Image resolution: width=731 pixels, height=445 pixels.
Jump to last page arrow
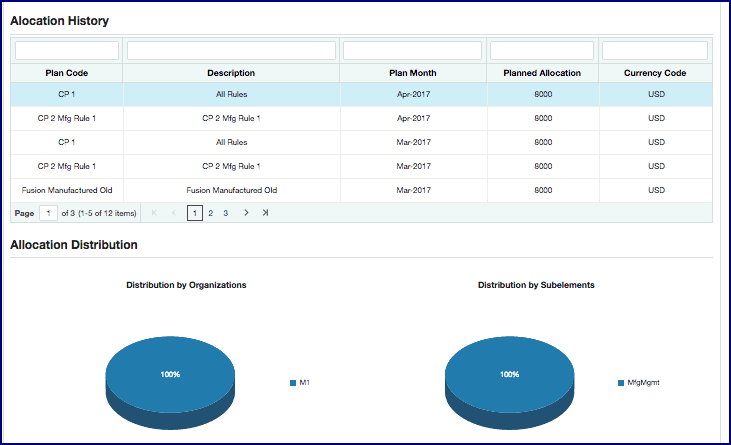(x=265, y=213)
